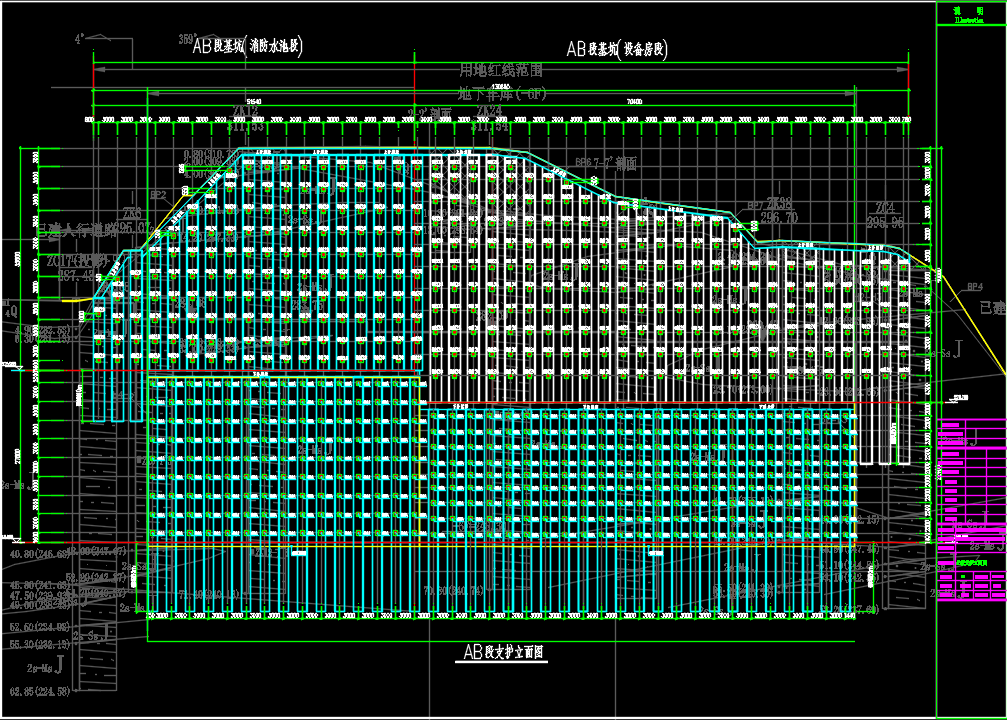
Task: Click the 'BP2' annotation on left slope
Action: click(158, 195)
